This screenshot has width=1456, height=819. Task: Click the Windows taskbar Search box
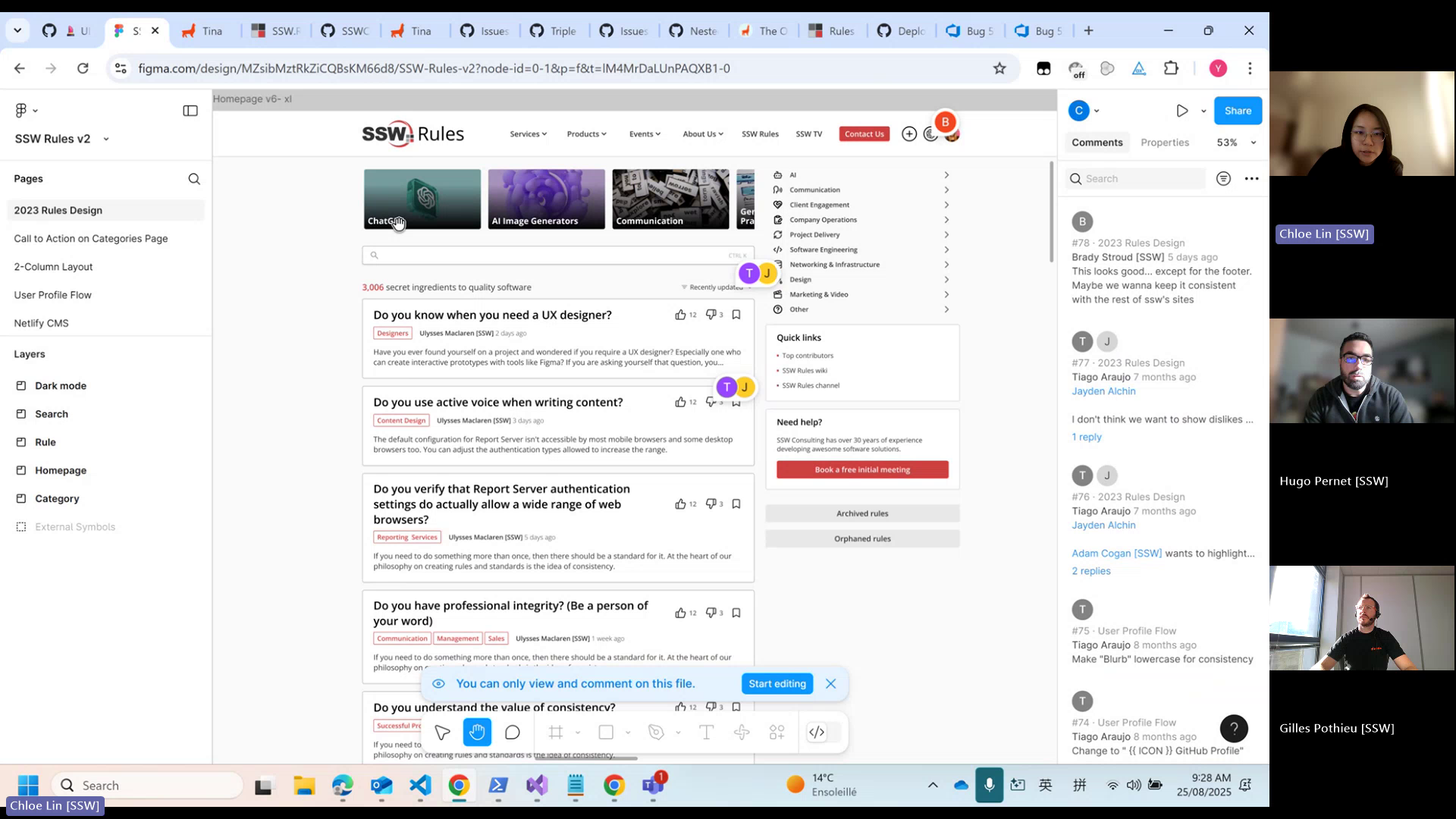click(148, 786)
